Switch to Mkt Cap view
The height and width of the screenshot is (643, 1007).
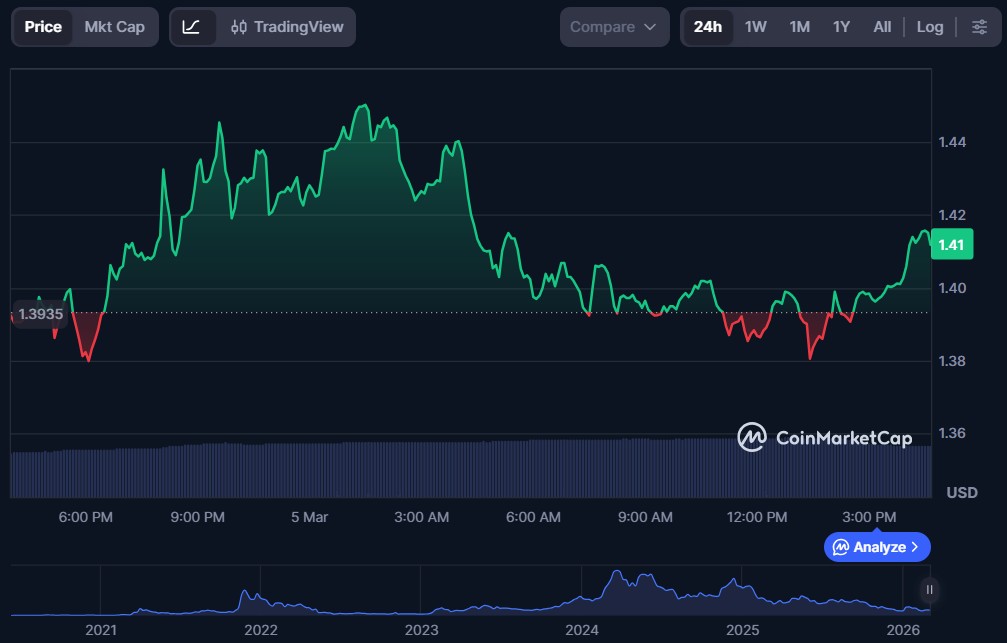[113, 27]
